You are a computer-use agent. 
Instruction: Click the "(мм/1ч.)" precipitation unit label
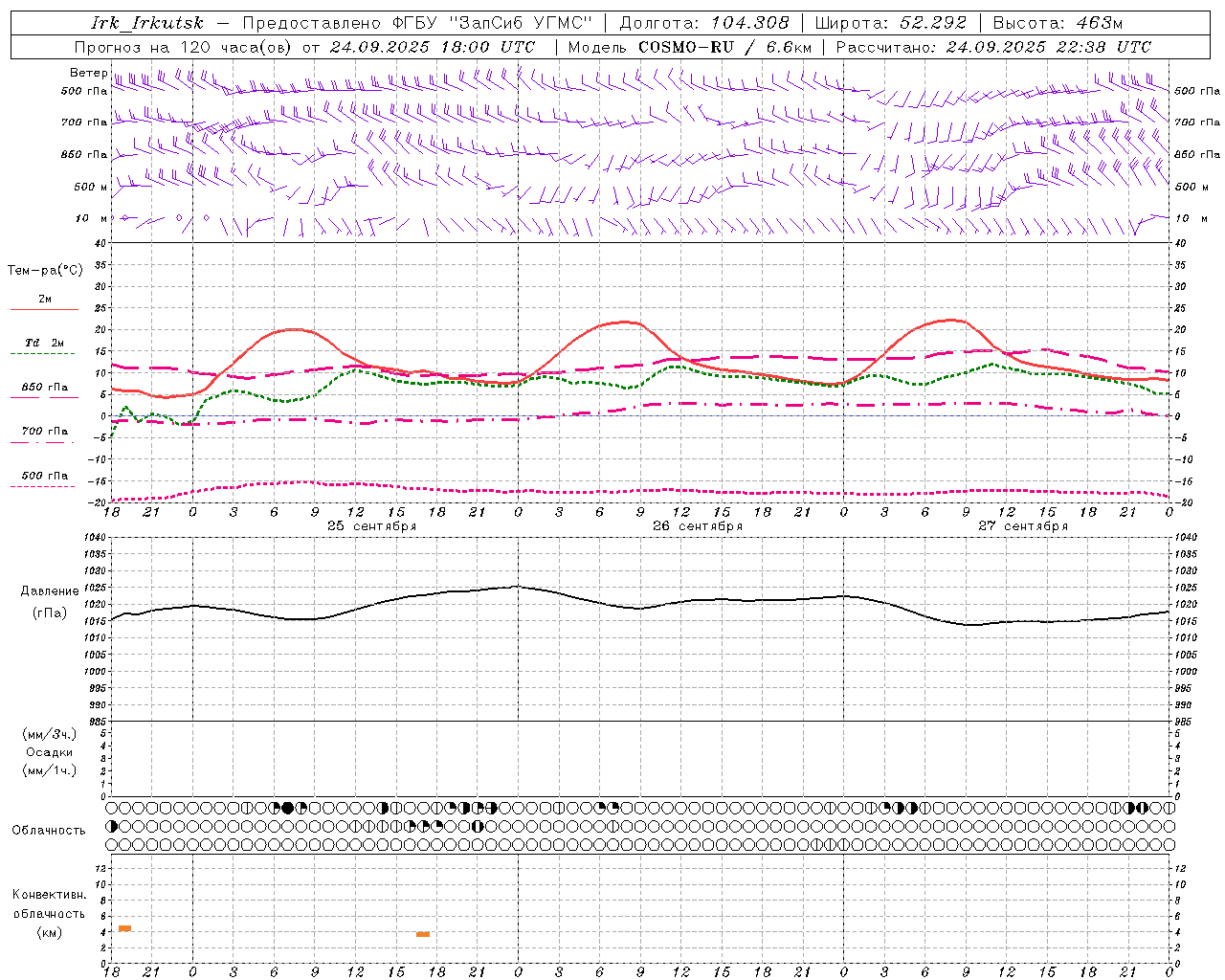[x=49, y=770]
